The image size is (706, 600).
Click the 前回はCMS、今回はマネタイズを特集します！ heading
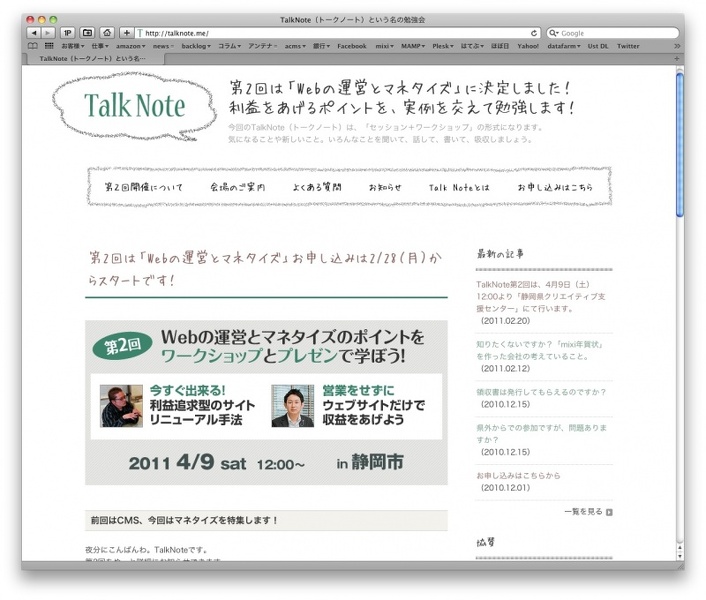coord(184,520)
